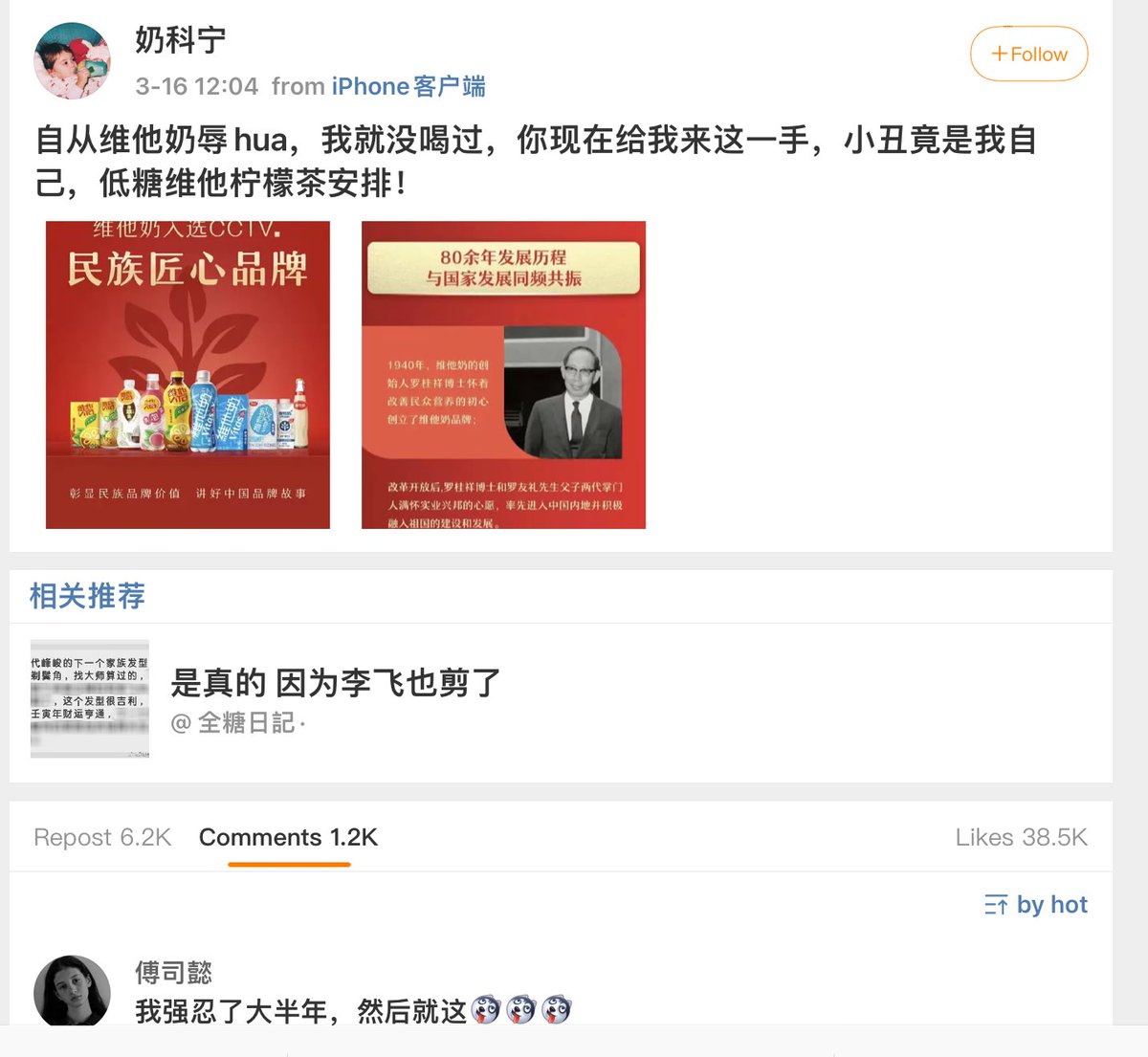This screenshot has width=1148, height=1057.
Task: Click the first emoji in 傅司懿's comment
Action: point(486,1010)
